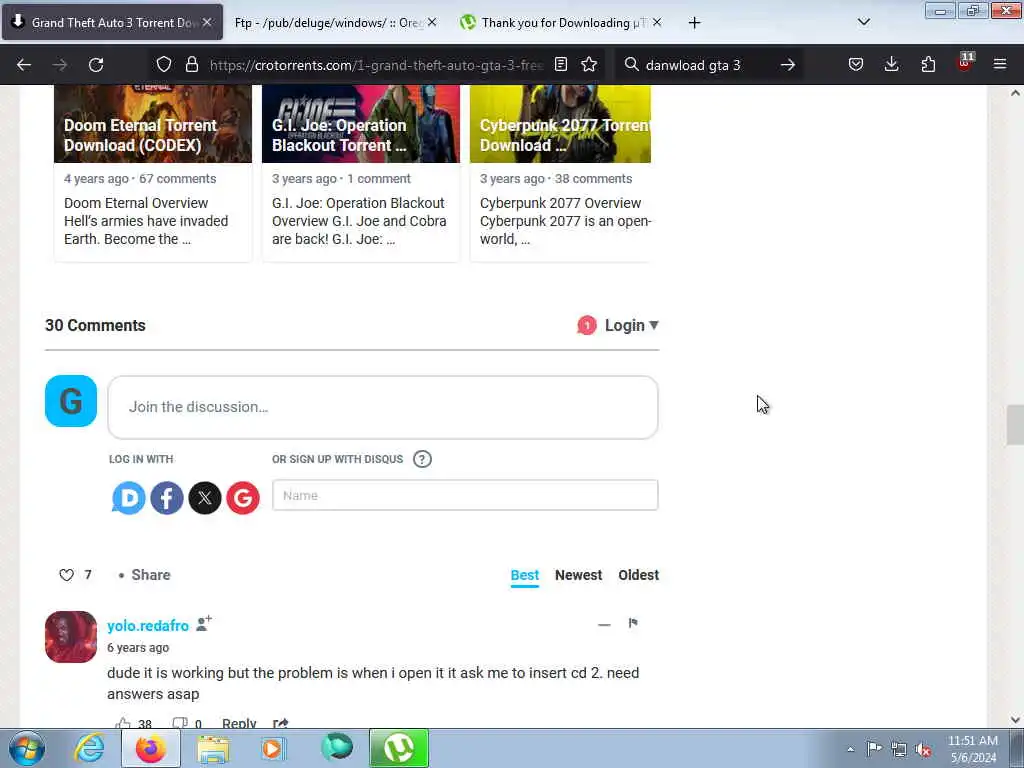
Task: Close the Ftp deluge tab
Action: point(432,22)
